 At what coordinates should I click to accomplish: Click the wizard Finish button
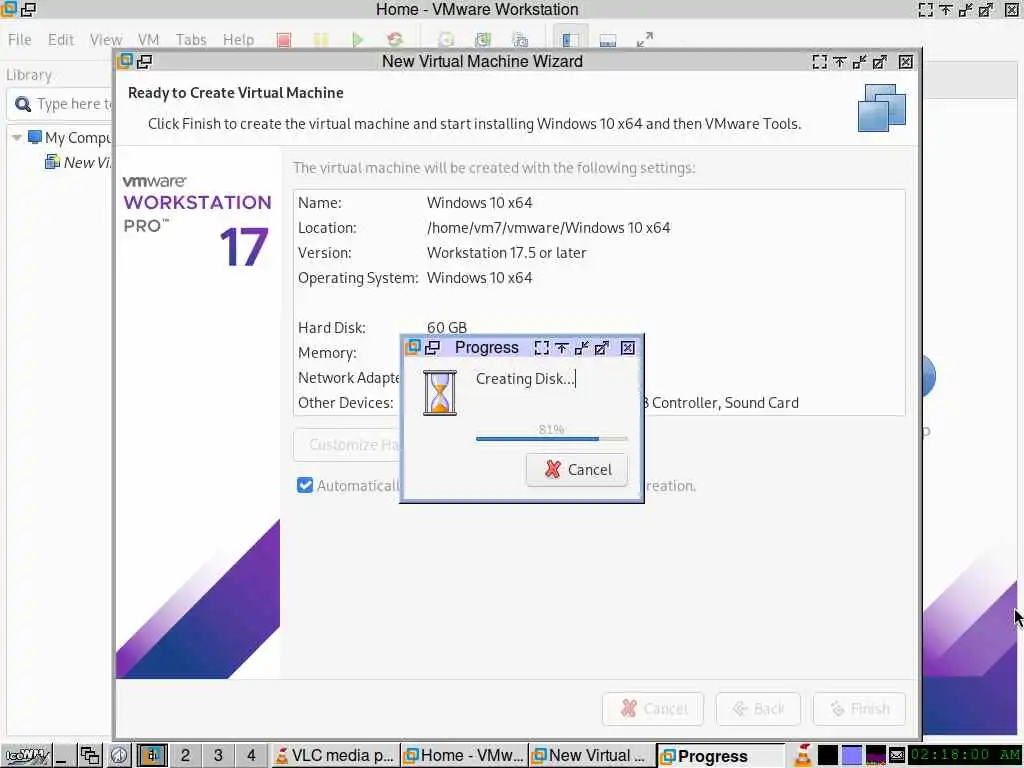(x=859, y=709)
